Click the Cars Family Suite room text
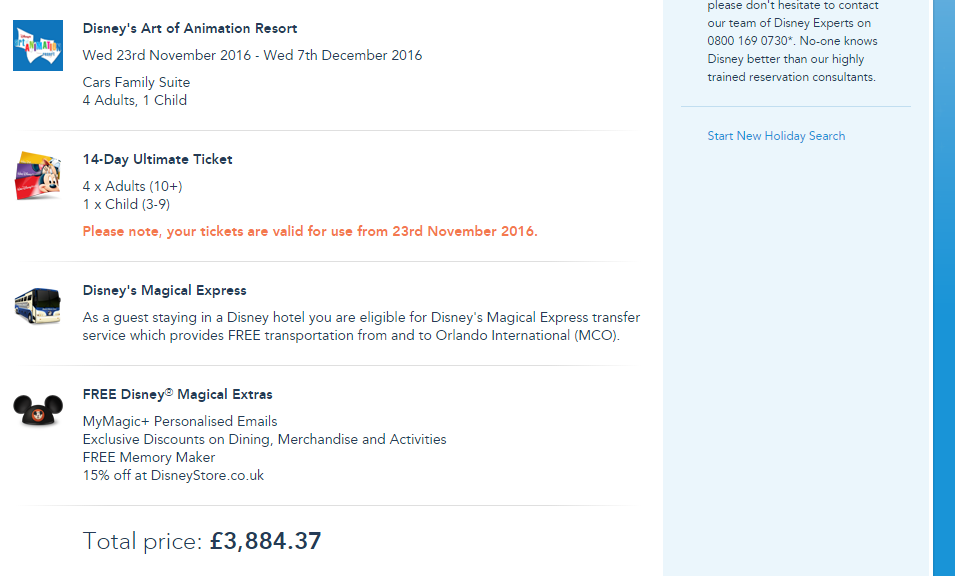Viewport: 955px width, 576px height. click(x=136, y=83)
